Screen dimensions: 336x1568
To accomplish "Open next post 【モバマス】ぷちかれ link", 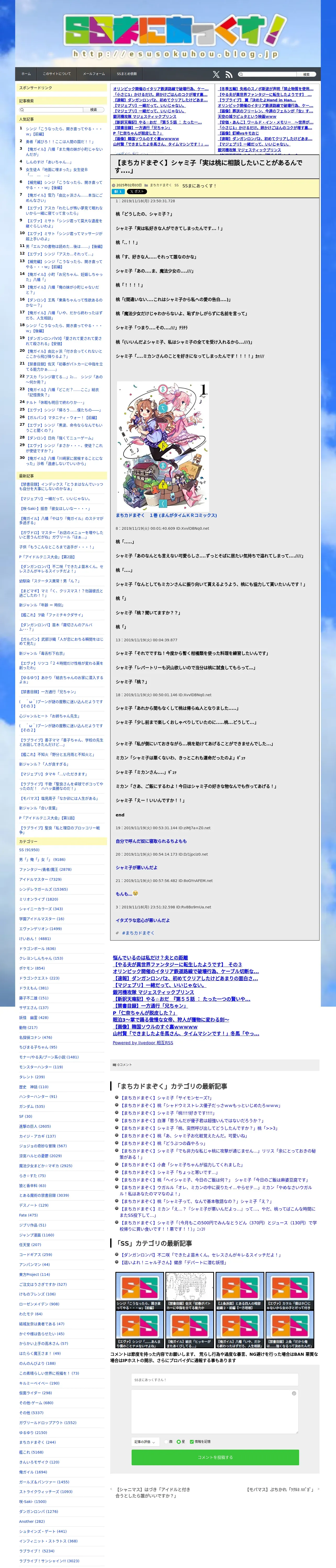I will pos(280,1490).
